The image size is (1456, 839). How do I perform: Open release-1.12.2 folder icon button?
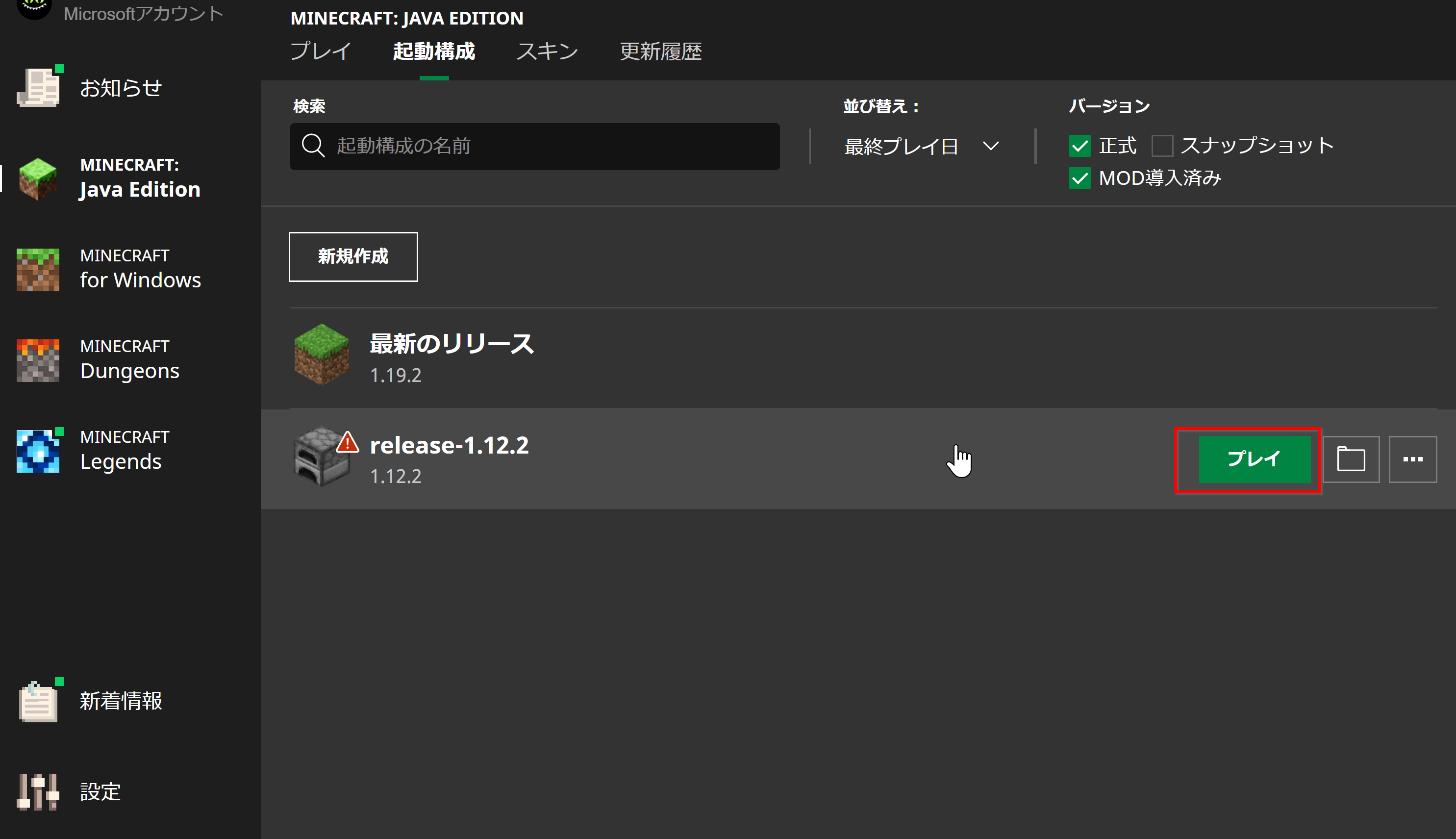point(1351,459)
